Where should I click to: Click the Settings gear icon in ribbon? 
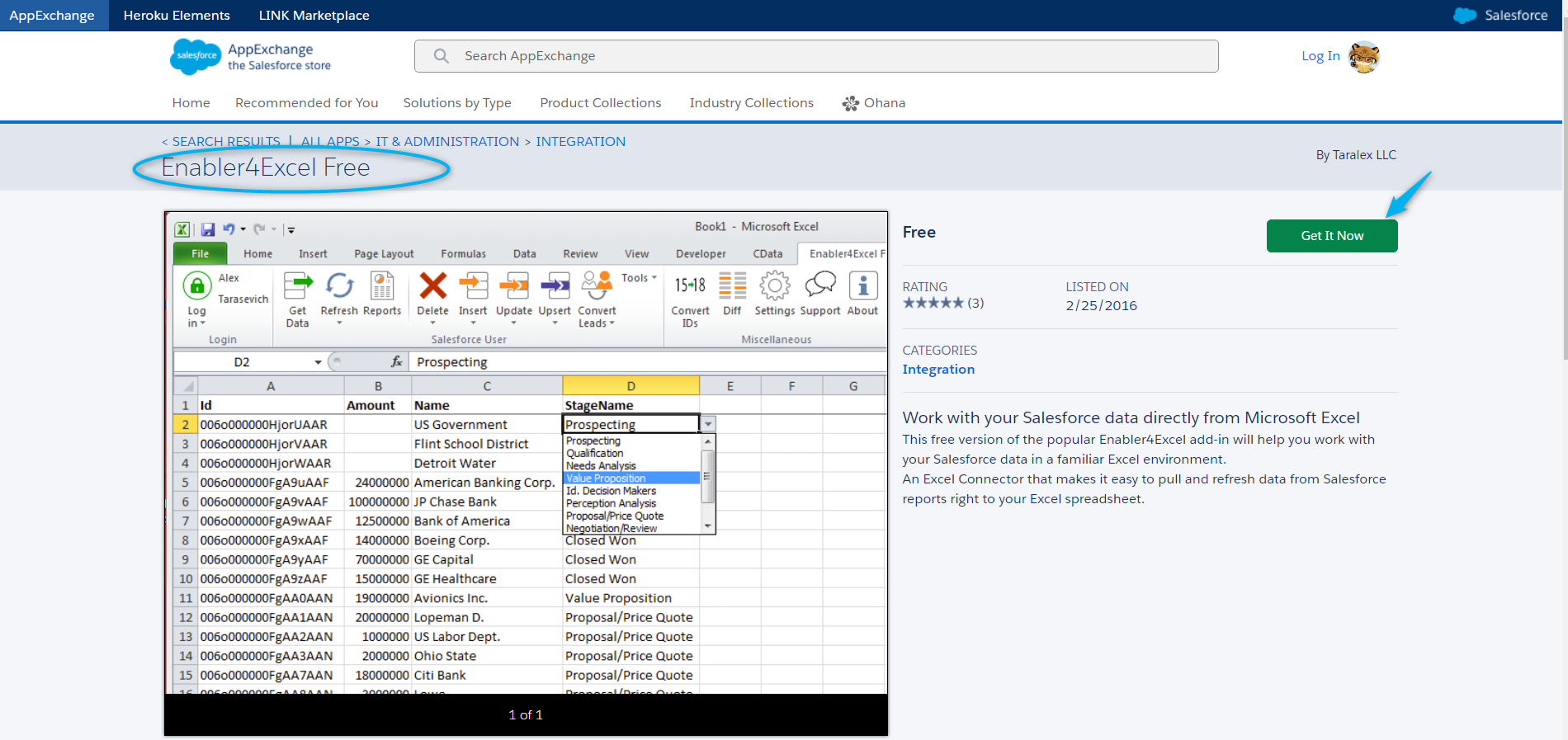(774, 286)
